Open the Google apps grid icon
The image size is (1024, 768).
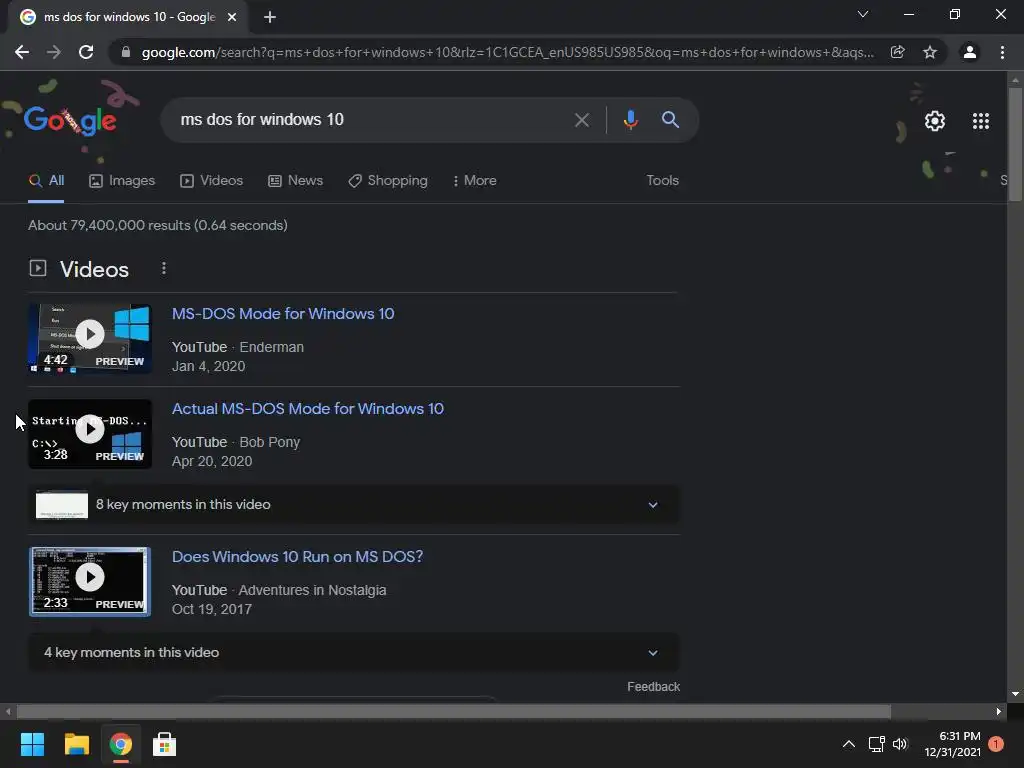(981, 121)
